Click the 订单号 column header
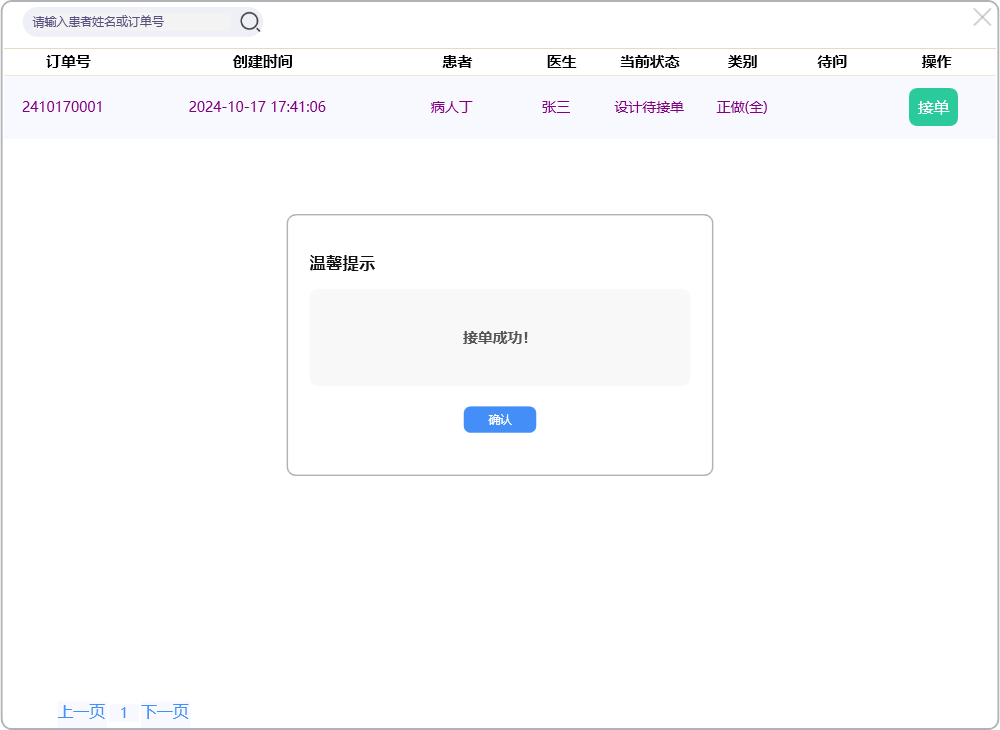Viewport: 1000px width, 730px height. (x=68, y=62)
